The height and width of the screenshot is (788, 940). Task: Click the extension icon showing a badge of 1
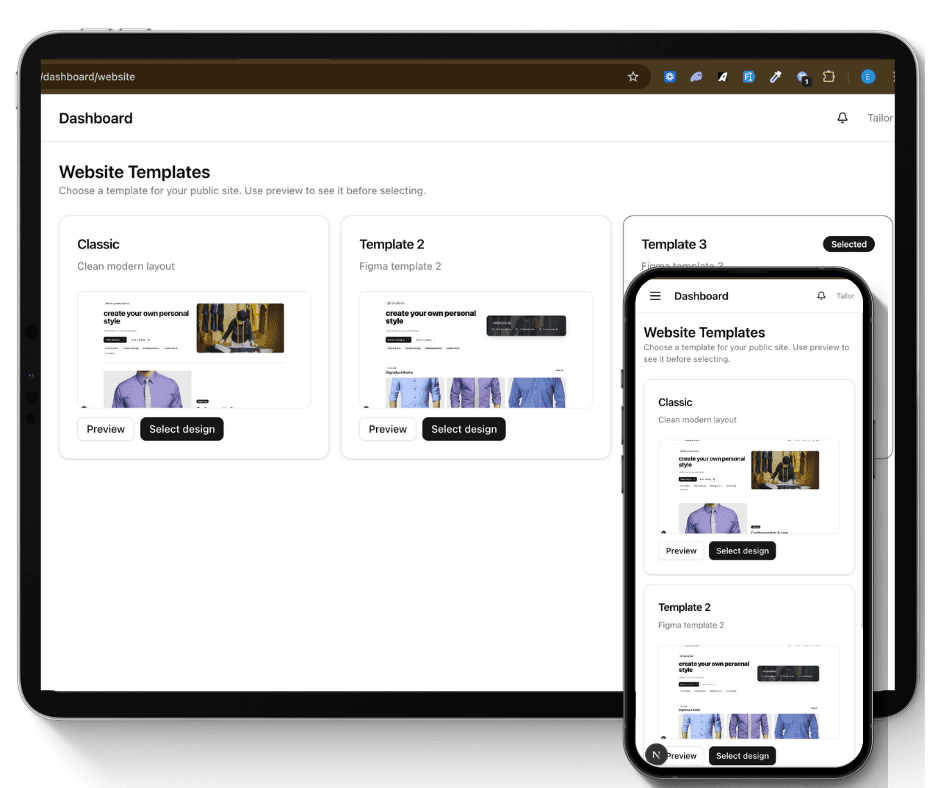click(802, 76)
